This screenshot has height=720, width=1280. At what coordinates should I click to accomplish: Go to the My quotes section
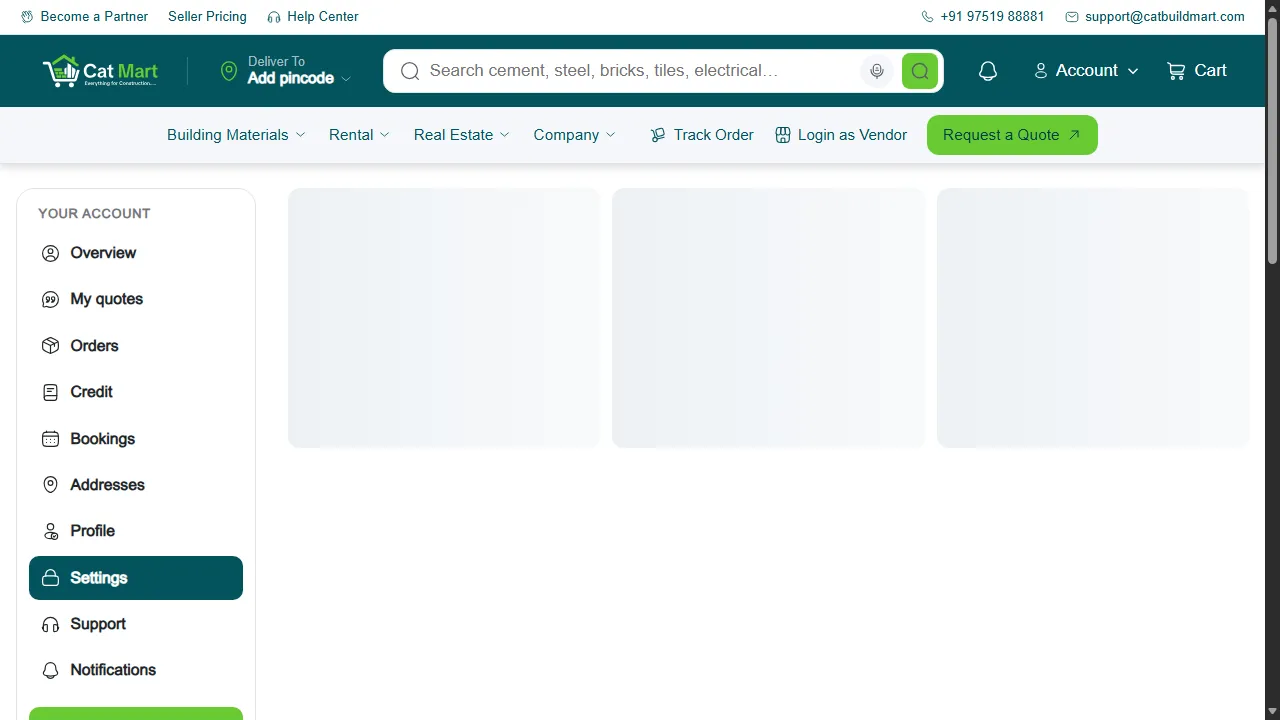(136, 299)
